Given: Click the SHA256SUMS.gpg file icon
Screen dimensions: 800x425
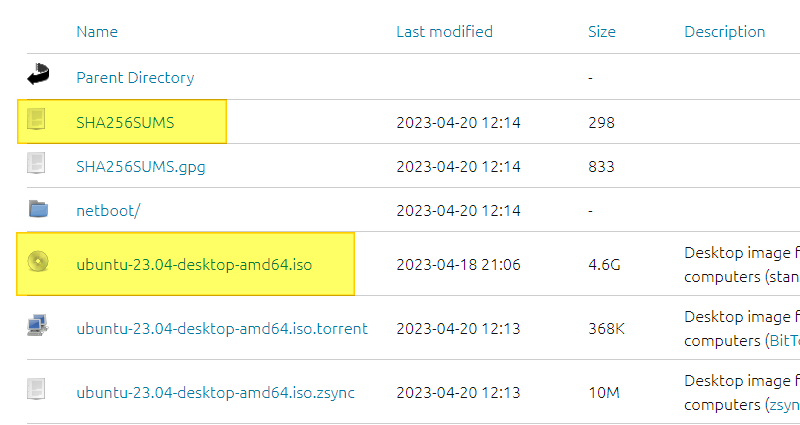Looking at the screenshot, I should (37, 165).
